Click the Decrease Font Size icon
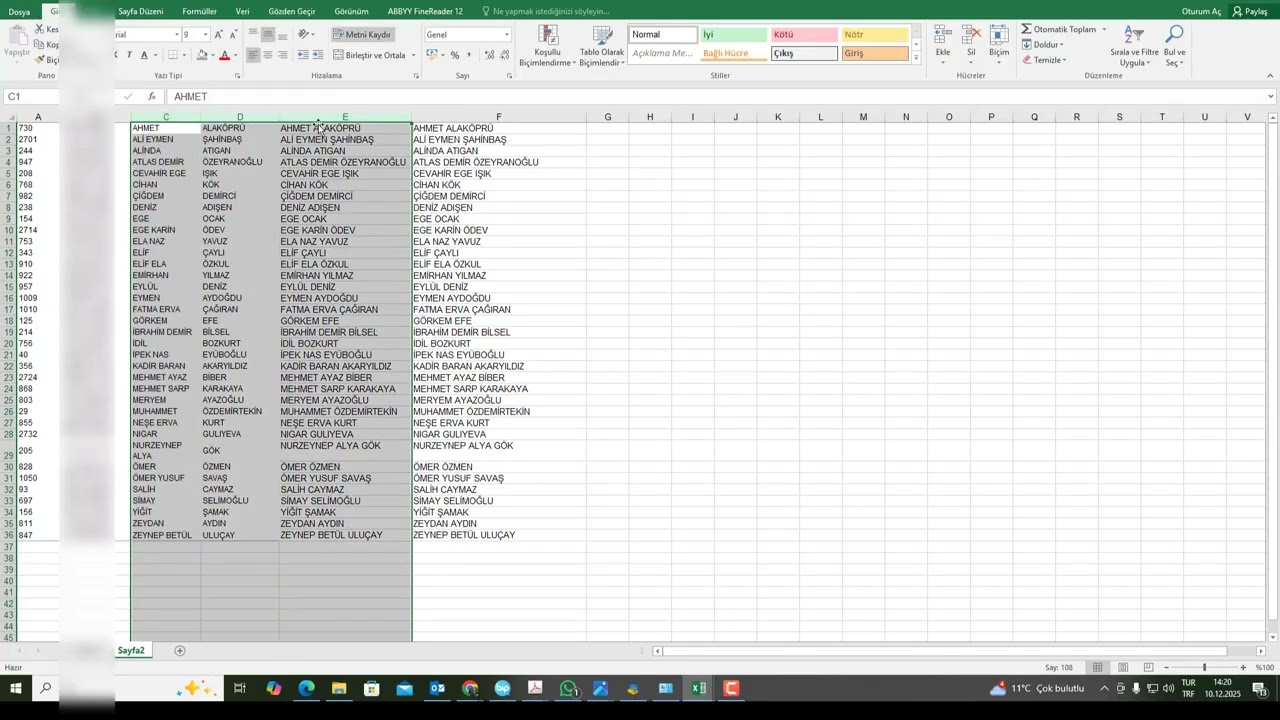This screenshot has width=1280, height=720. coord(234,34)
